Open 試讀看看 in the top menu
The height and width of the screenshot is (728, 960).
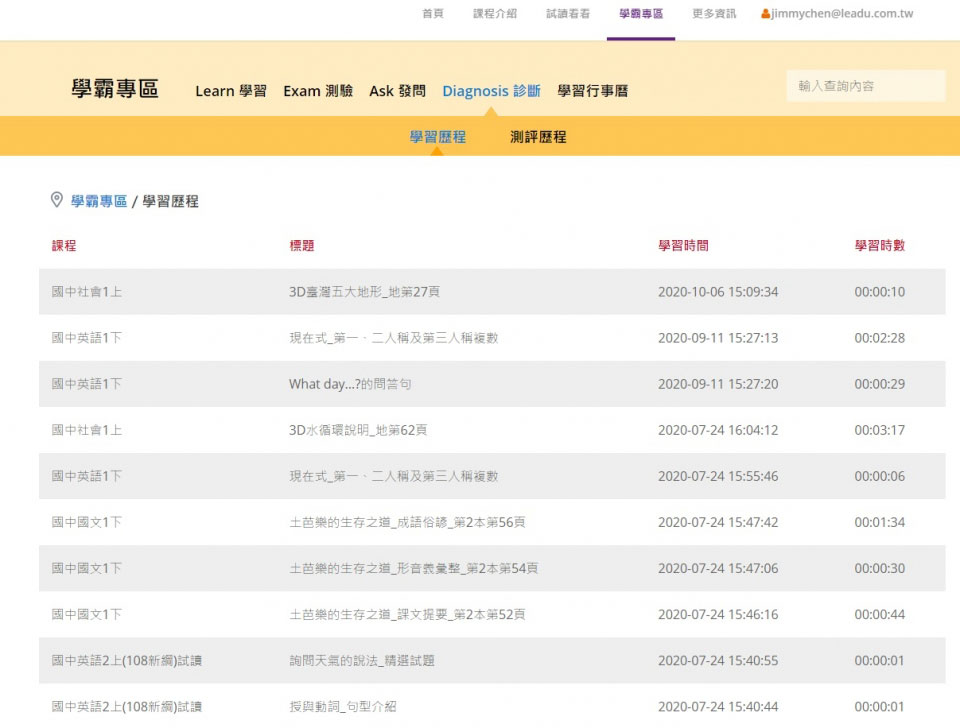568,14
